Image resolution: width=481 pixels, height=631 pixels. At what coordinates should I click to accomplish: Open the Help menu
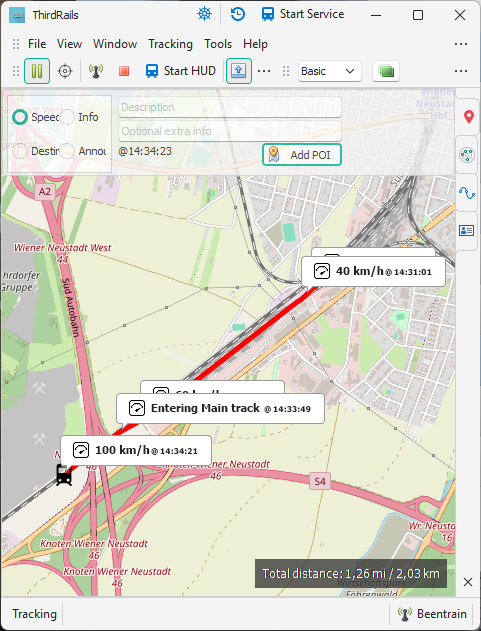pos(255,44)
